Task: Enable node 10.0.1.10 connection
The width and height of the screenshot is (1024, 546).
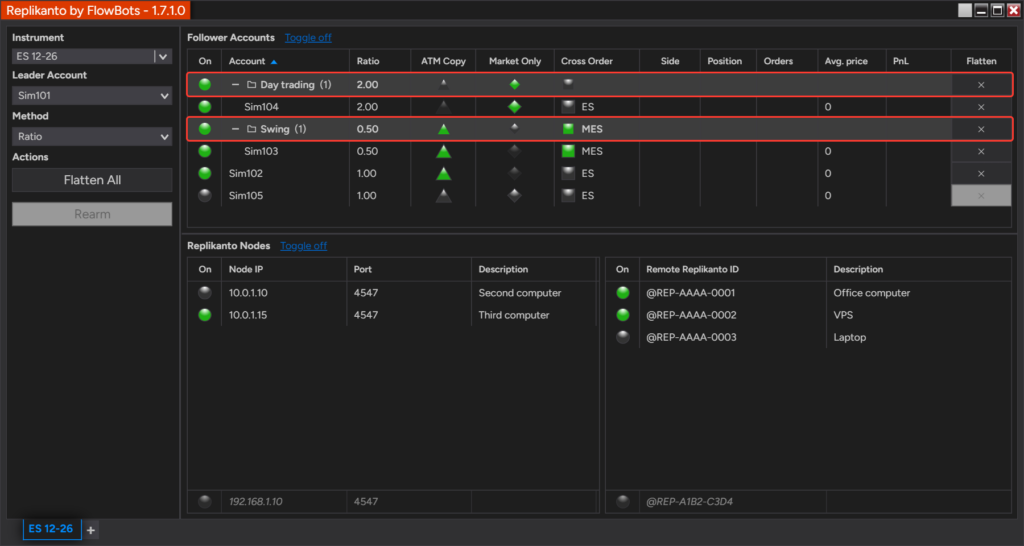Action: point(205,293)
